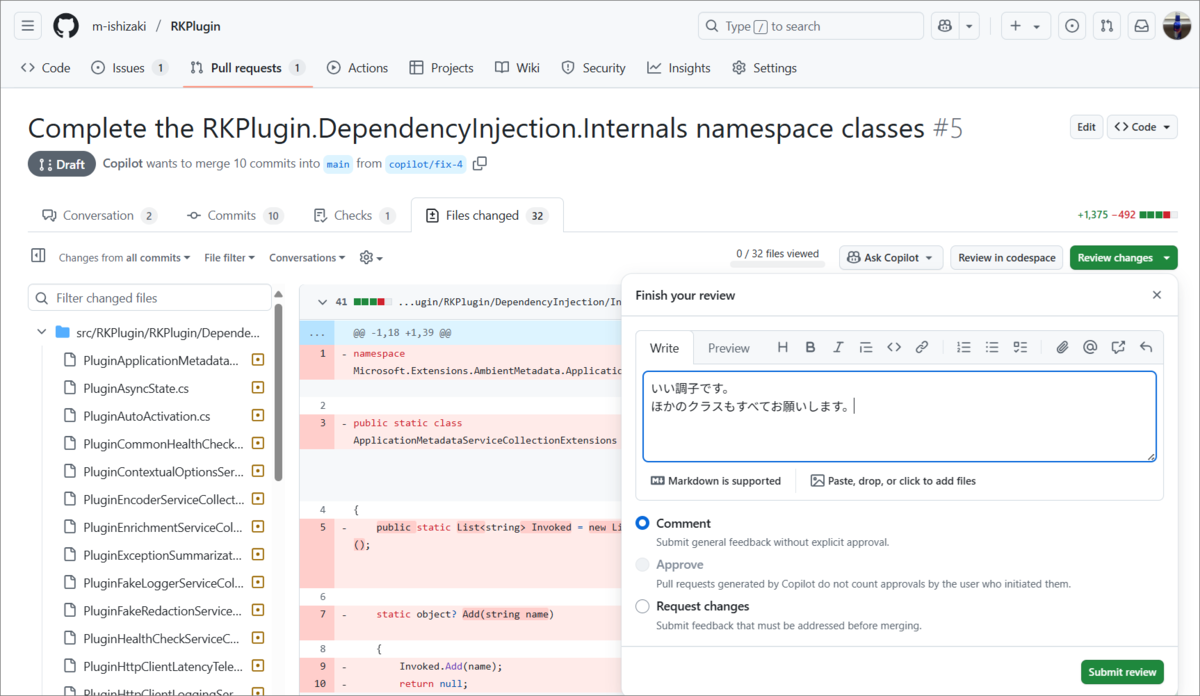Focus the review comment text area
The image size is (1200, 696).
(899, 417)
